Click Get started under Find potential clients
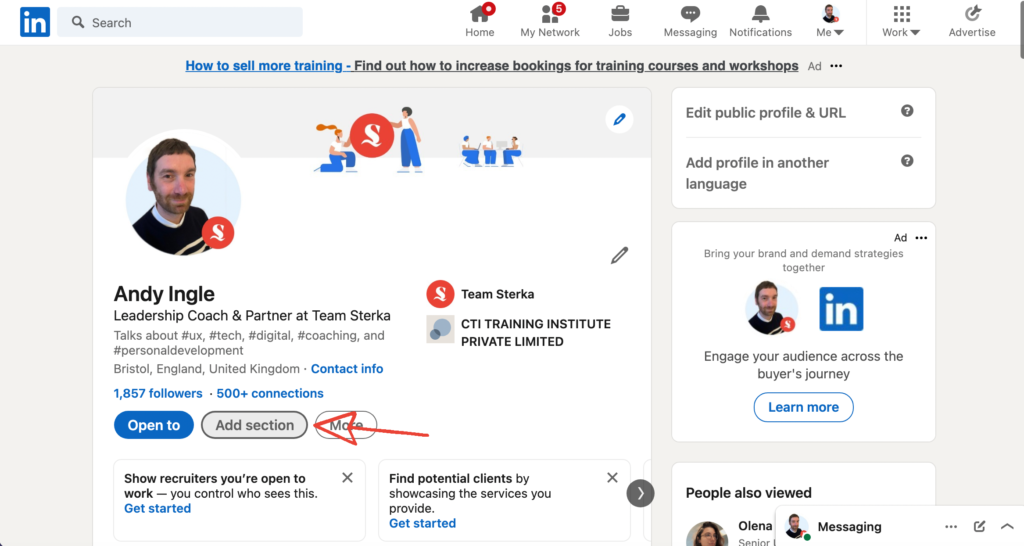Image resolution: width=1024 pixels, height=546 pixels. pos(423,524)
